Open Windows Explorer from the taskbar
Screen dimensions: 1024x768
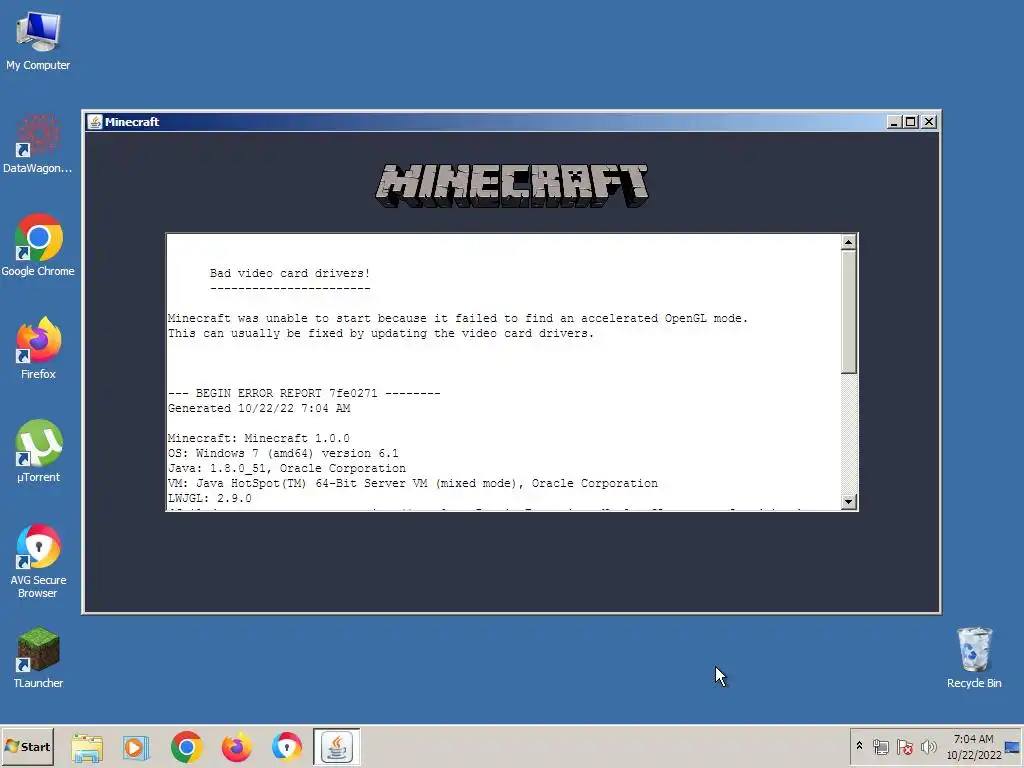[x=87, y=747]
